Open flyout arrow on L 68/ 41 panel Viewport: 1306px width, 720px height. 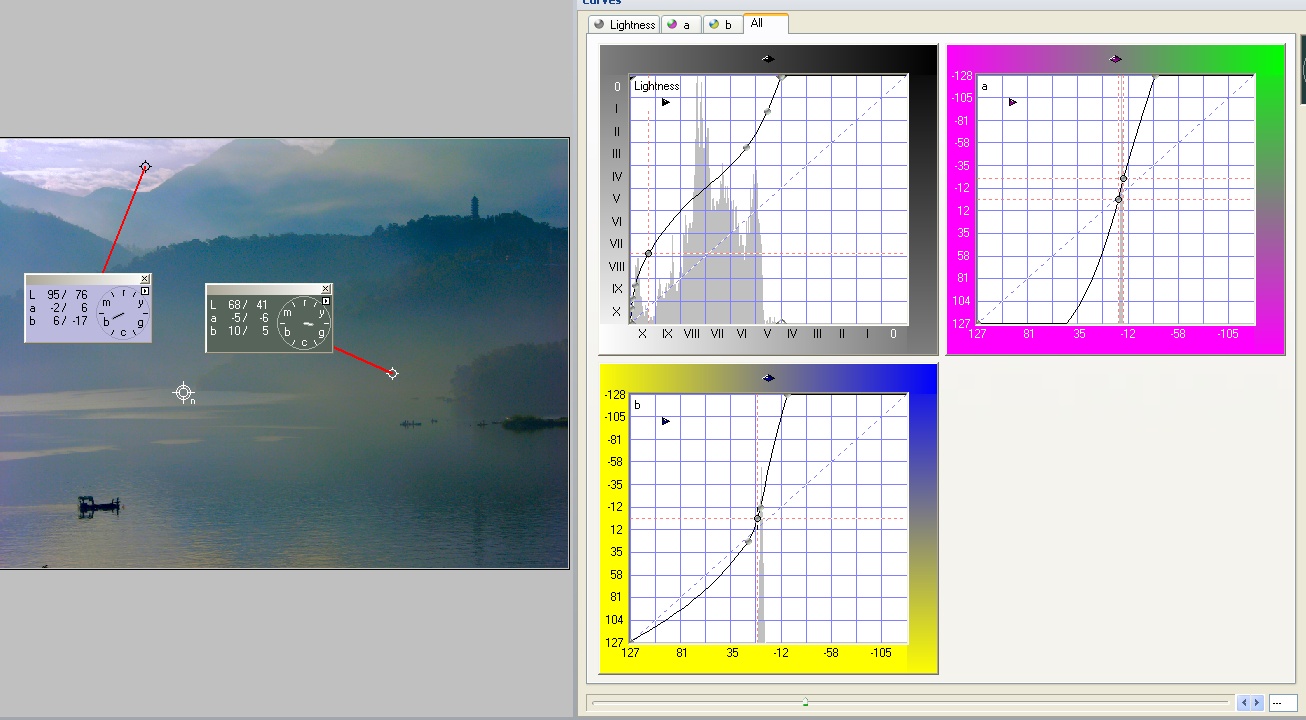326,301
